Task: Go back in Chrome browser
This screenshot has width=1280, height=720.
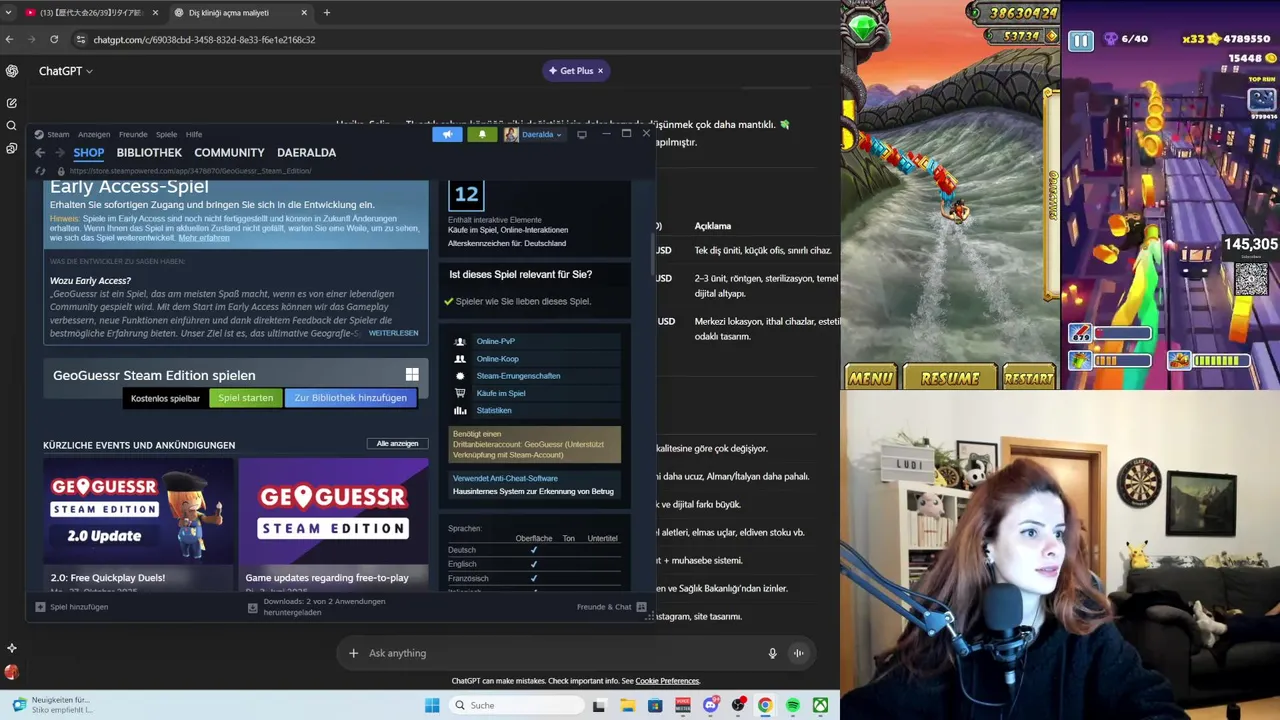Action: 10,40
